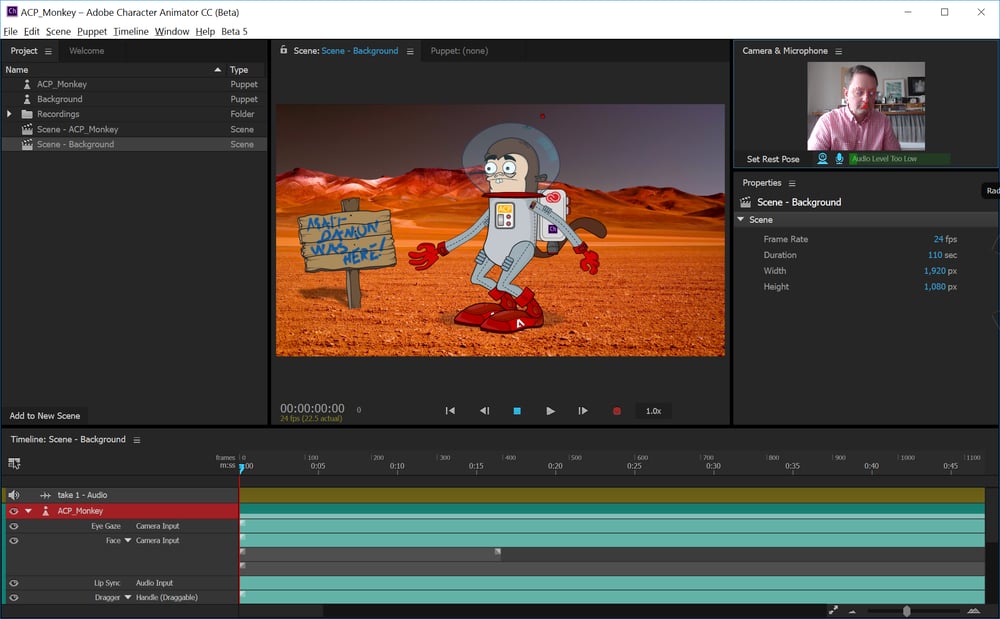Click the Add to New Scene button
This screenshot has width=1000, height=619.
pyautogui.click(x=45, y=416)
